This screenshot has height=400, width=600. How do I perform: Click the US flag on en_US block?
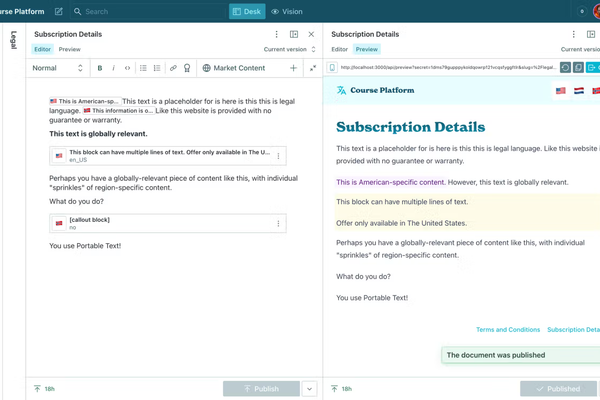point(59,156)
